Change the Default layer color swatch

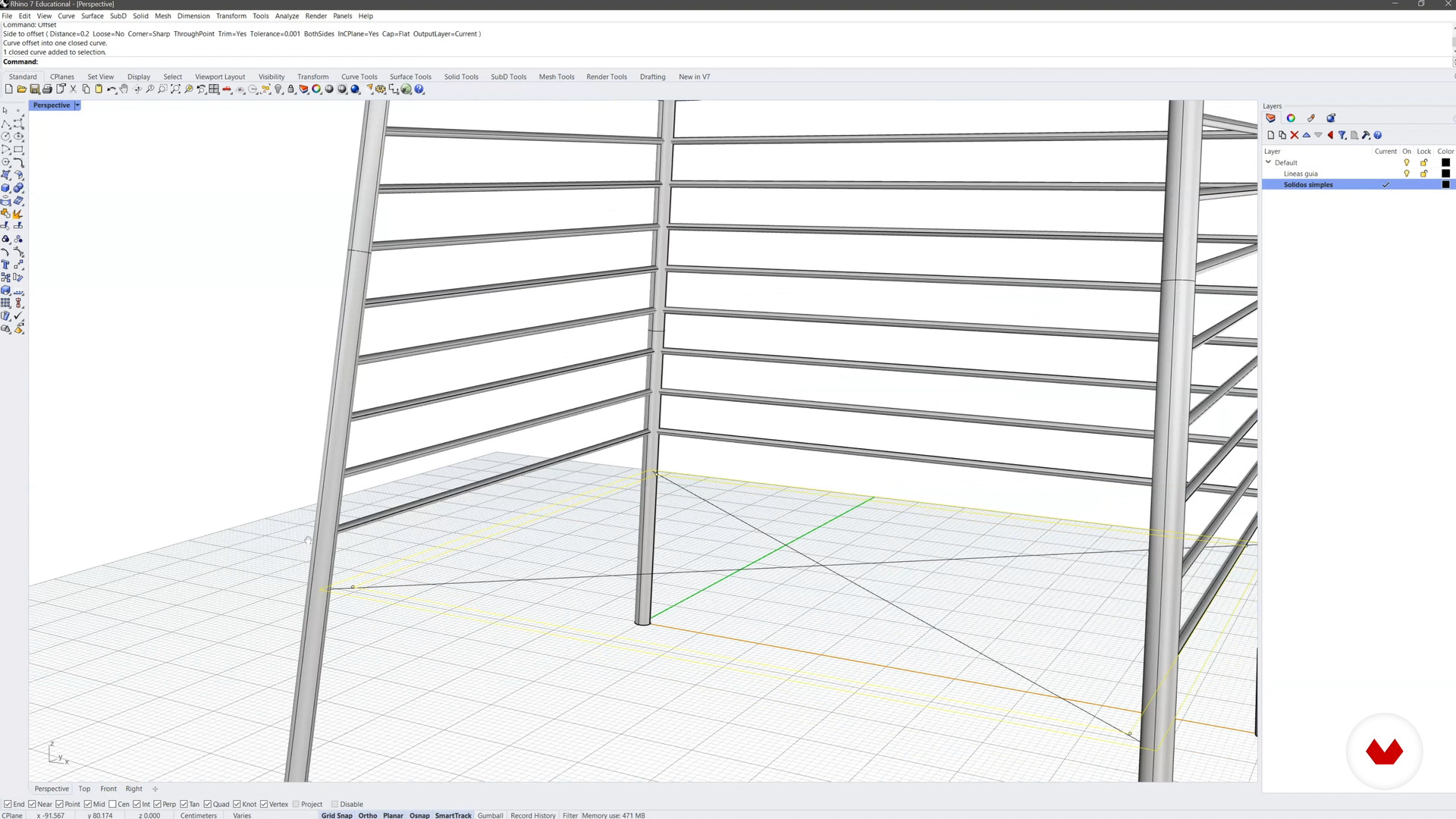coord(1445,162)
